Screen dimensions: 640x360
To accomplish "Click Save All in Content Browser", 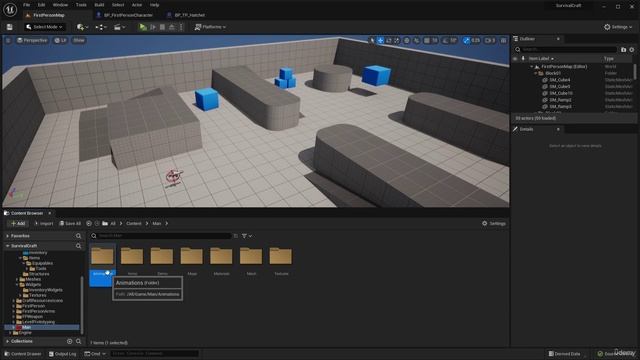I will coord(70,224).
